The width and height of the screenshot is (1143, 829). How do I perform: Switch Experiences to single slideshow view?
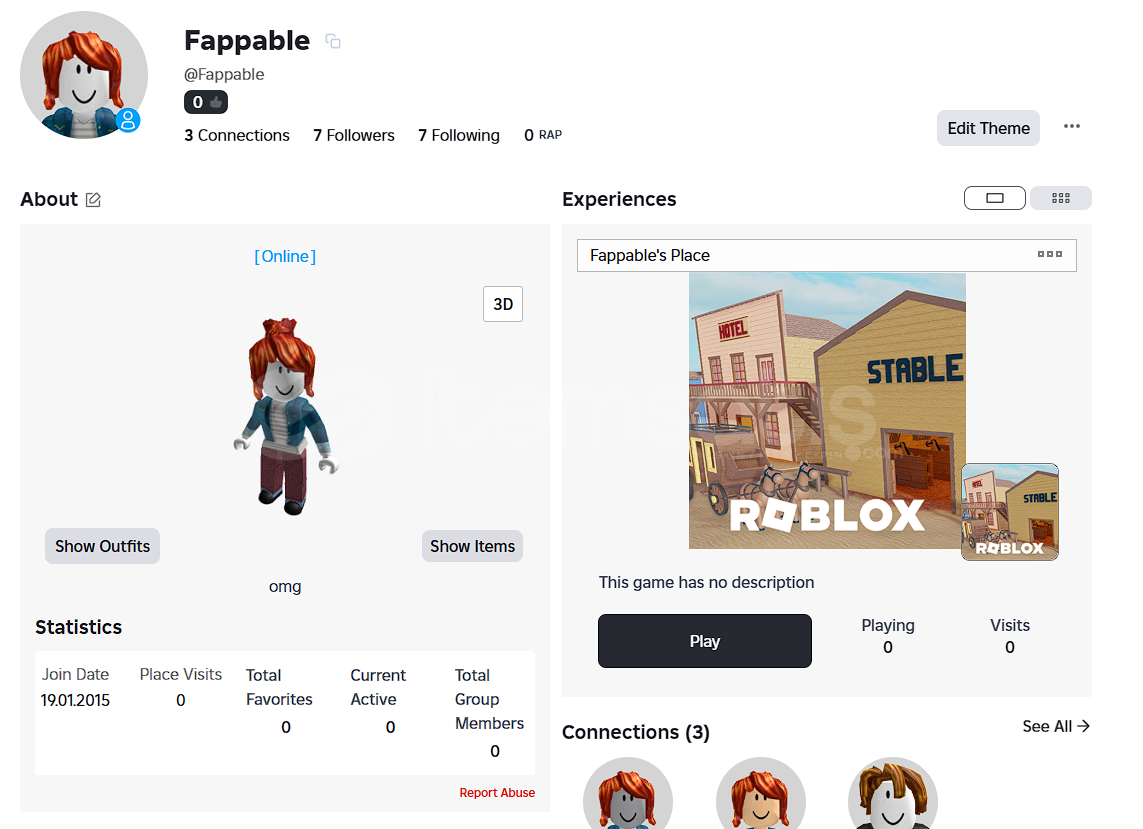point(994,198)
